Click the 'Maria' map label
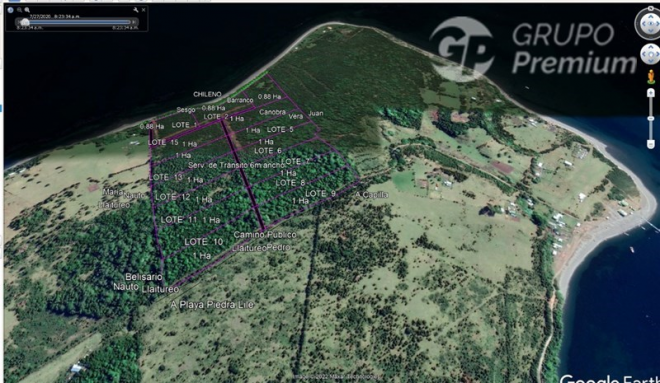The width and height of the screenshot is (660, 383). click(113, 192)
